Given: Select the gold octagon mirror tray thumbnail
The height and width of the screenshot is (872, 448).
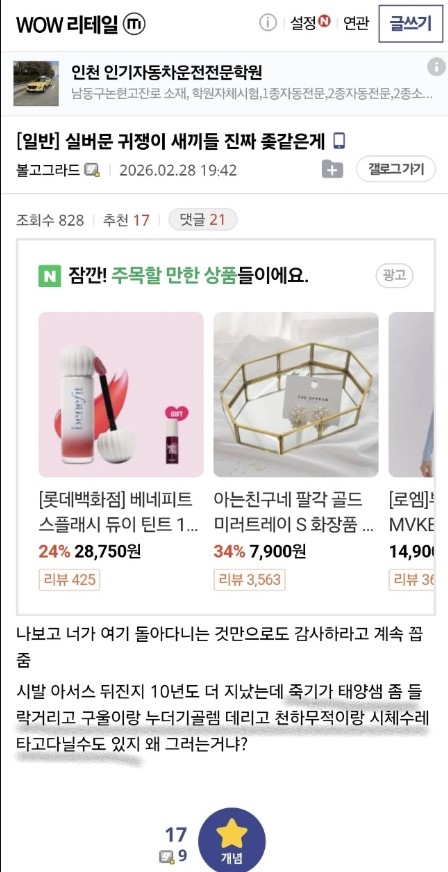Looking at the screenshot, I should point(296,394).
